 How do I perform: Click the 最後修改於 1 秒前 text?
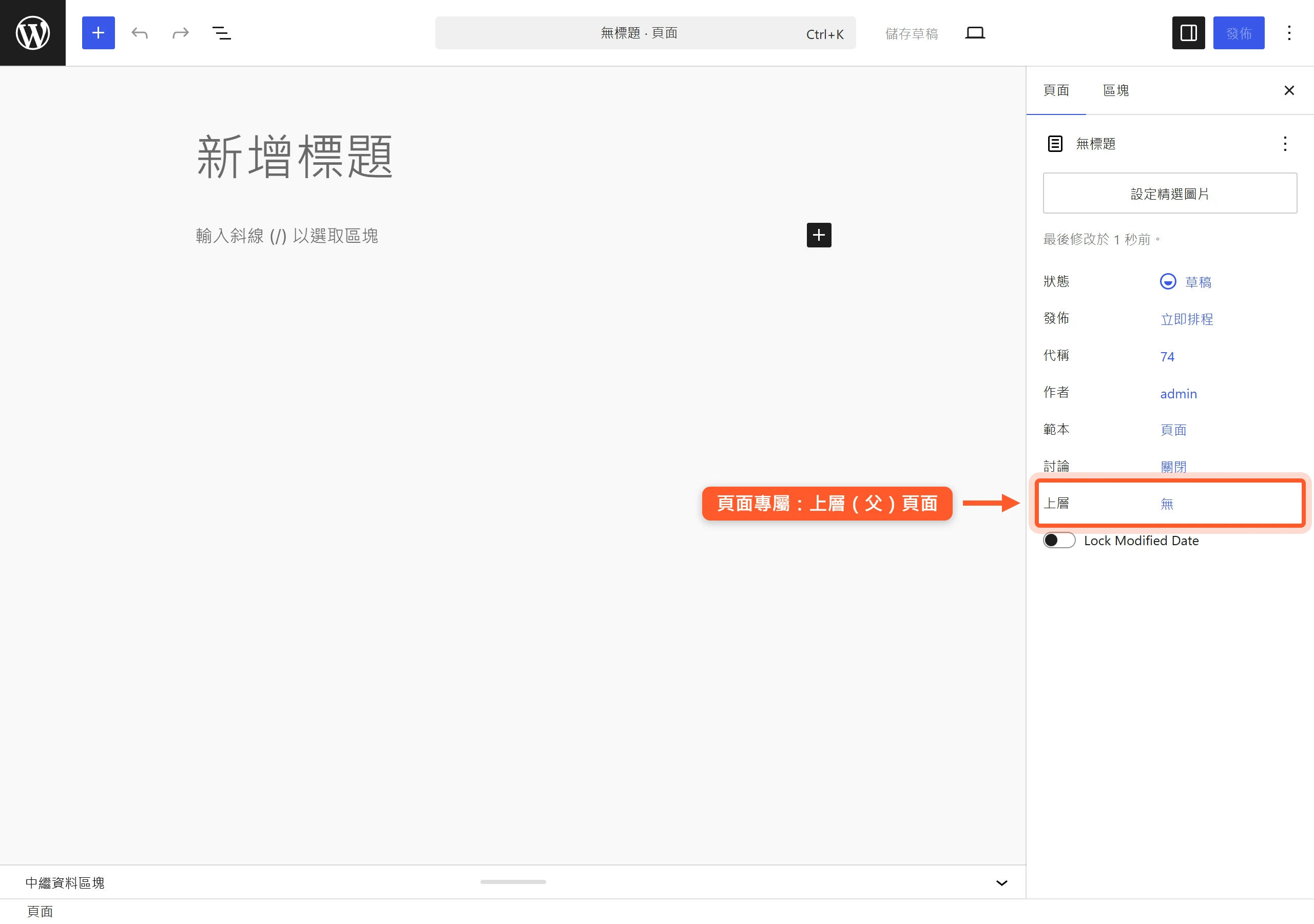[x=1102, y=239]
